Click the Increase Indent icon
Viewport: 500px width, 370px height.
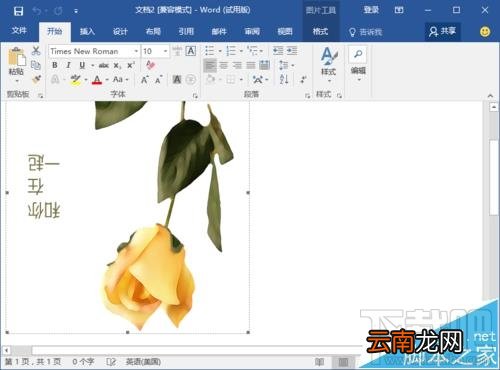(x=292, y=51)
